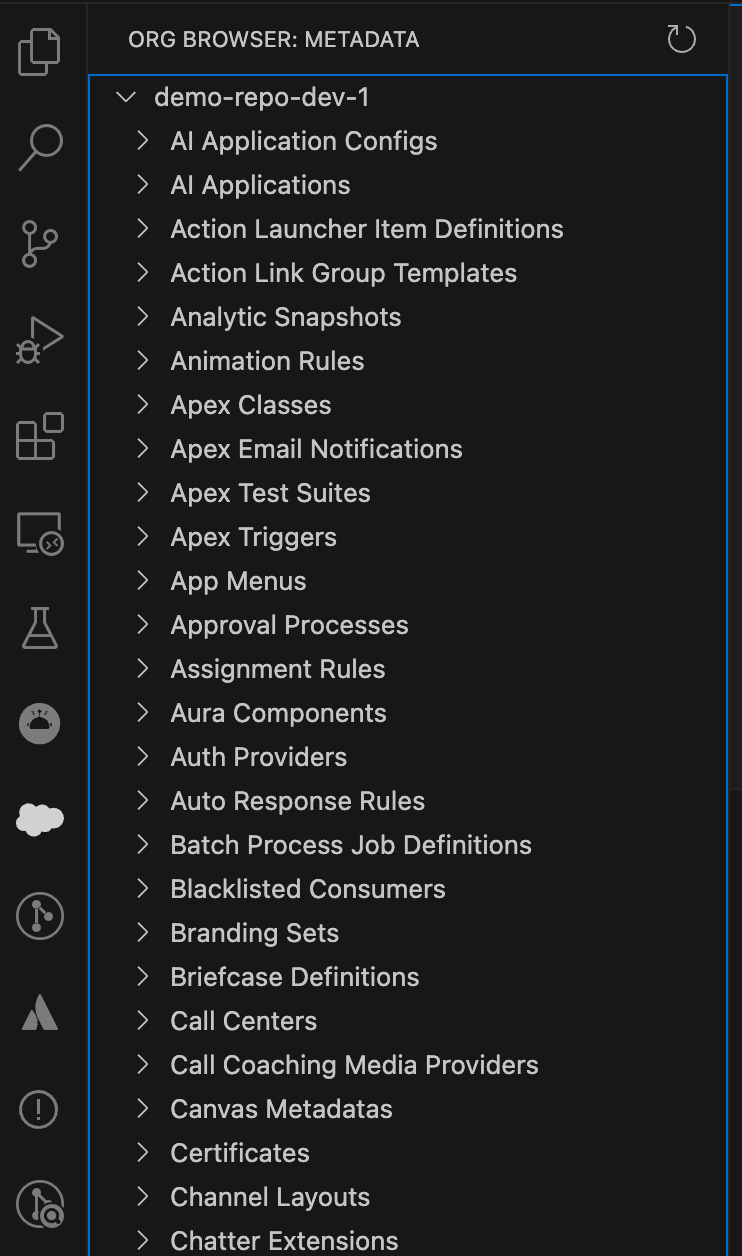The width and height of the screenshot is (742, 1256).
Task: Open the Extensions view icon
Action: (x=40, y=436)
